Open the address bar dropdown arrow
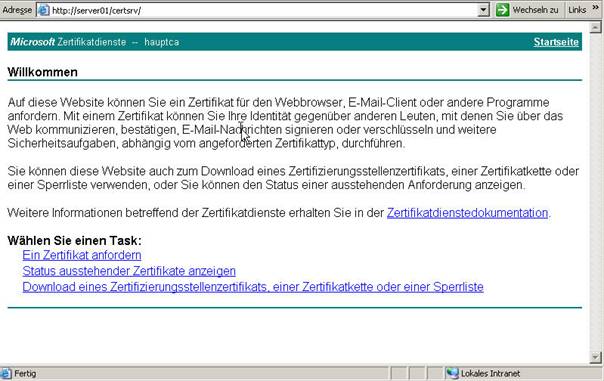604x381 pixels. 483,10
